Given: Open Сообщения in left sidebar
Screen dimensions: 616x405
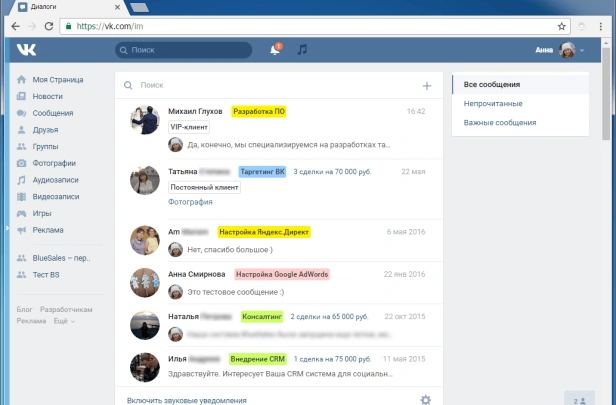Looking at the screenshot, I should pyautogui.click(x=52, y=113).
